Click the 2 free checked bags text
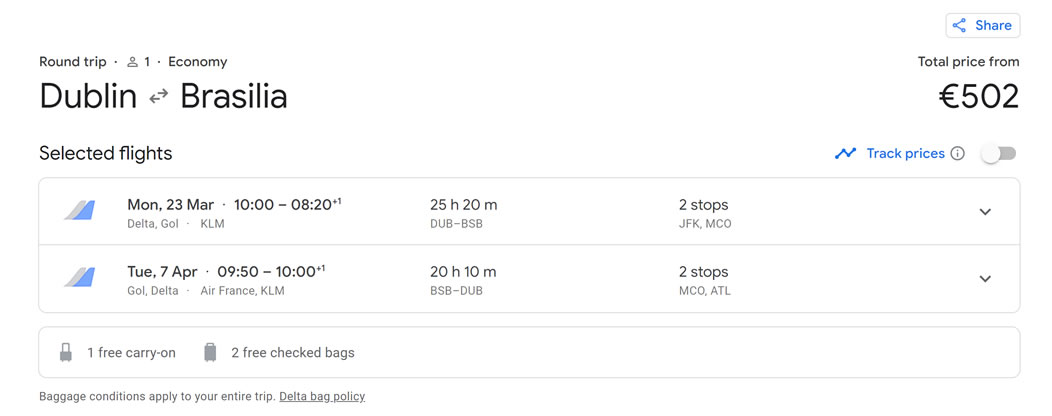Image resolution: width=1052 pixels, height=416 pixels. point(292,353)
